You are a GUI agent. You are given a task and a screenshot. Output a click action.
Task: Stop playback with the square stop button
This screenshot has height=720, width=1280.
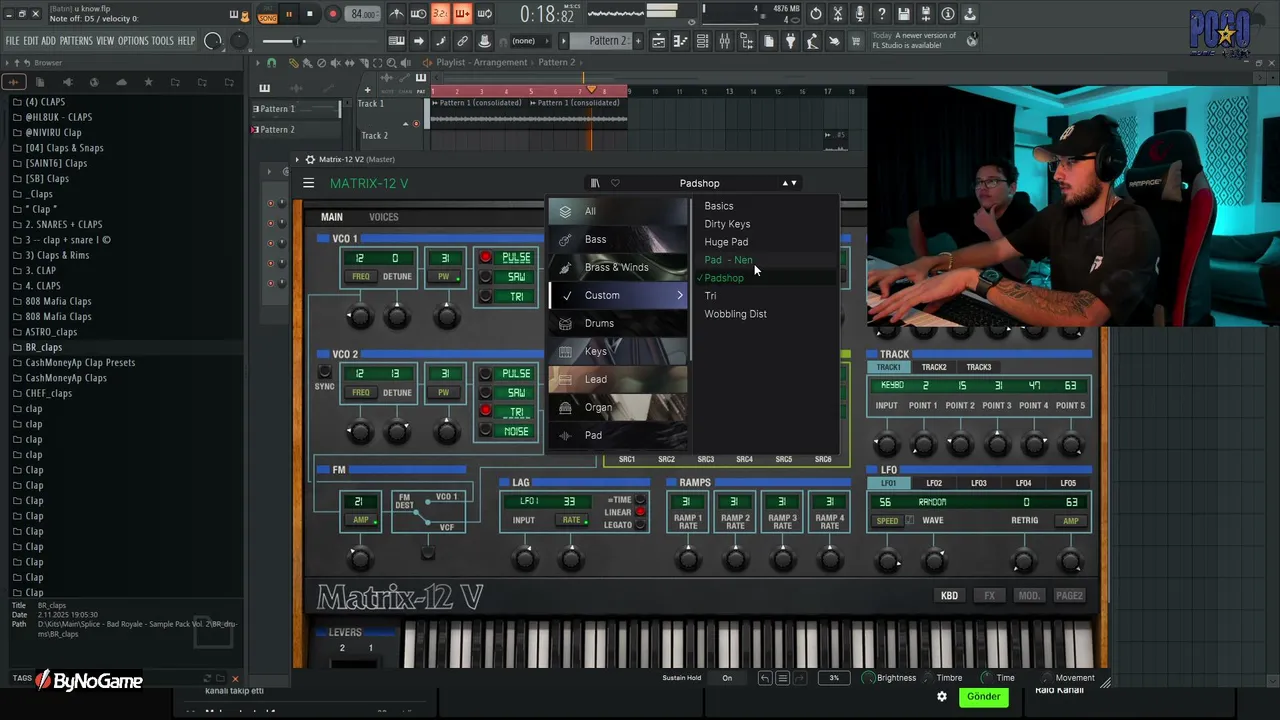pyautogui.click(x=310, y=14)
